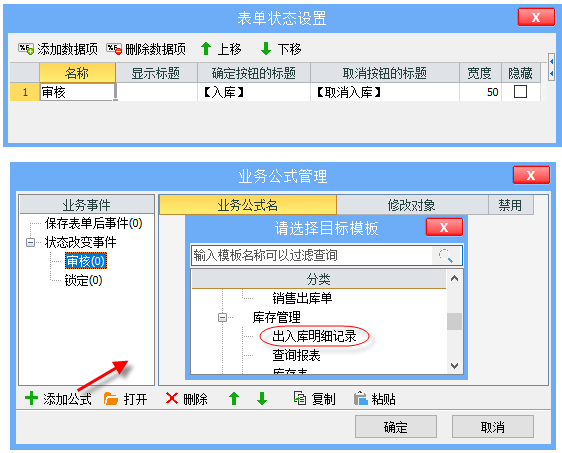
Task: Collapse the 库存管理 category node
Action: pyautogui.click(x=222, y=318)
